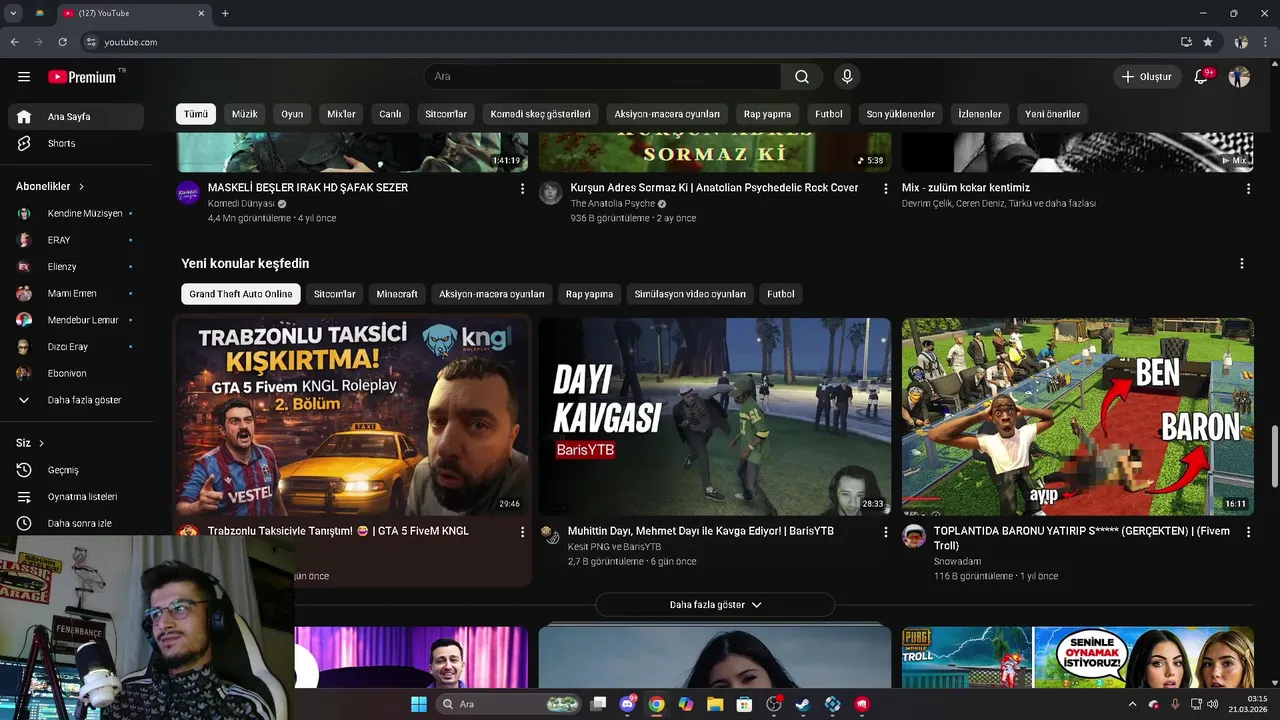Open the YouTube hamburger guide menu
This screenshot has width=1280, height=720.
pos(24,77)
